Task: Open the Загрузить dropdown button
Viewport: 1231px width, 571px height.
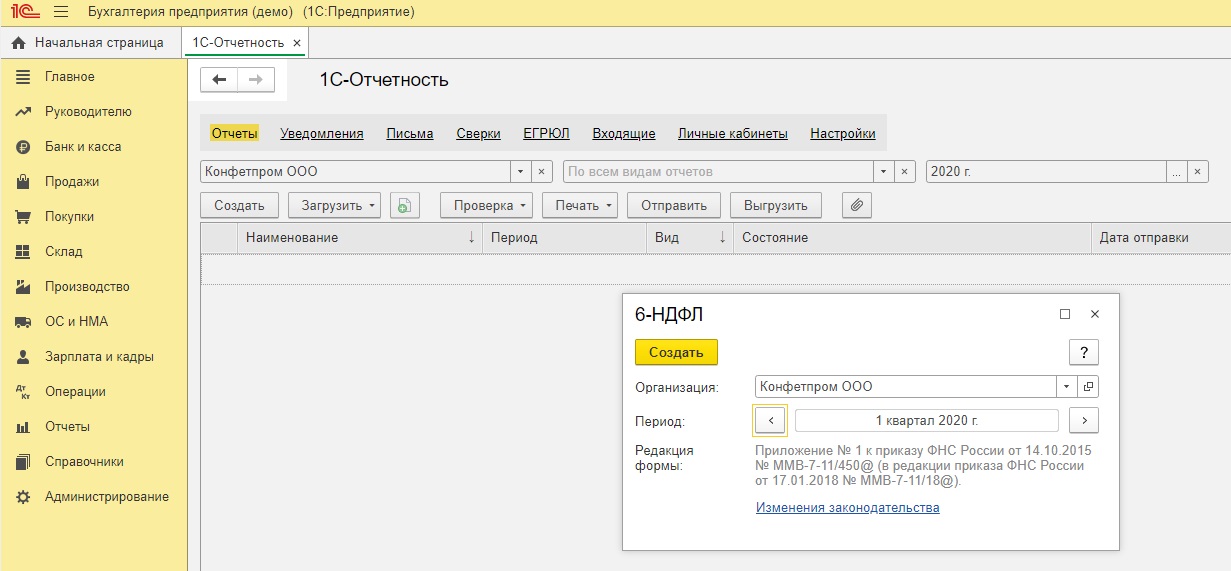Action: coord(335,206)
